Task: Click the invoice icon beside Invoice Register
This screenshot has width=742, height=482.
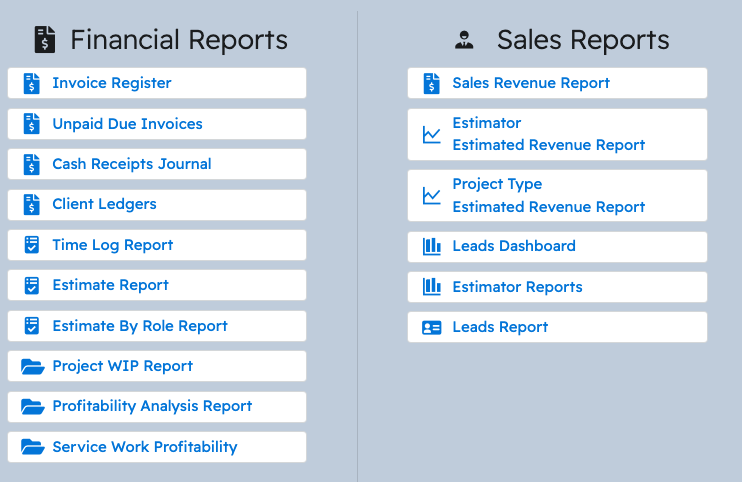Action: pyautogui.click(x=32, y=83)
